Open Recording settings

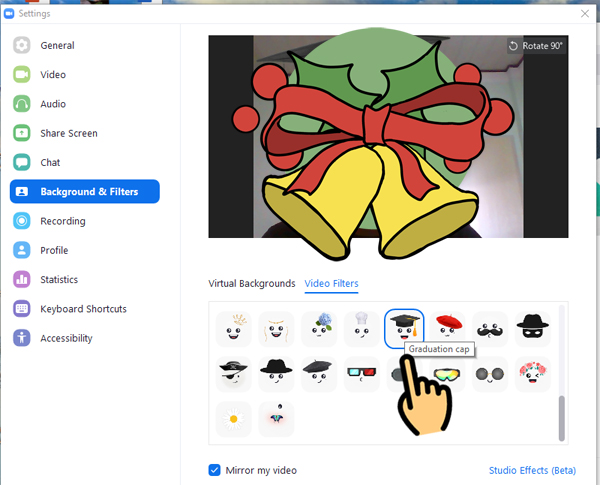pos(62,221)
